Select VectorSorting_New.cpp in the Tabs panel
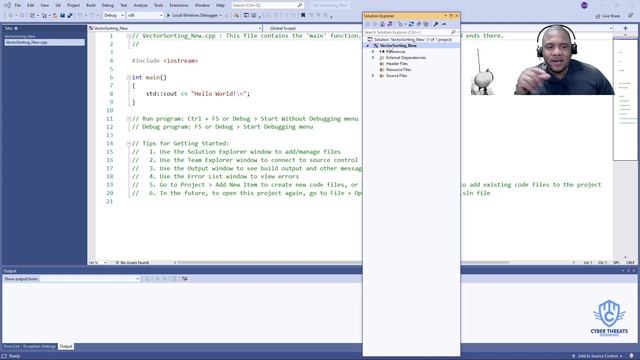640x360 pixels. pyautogui.click(x=44, y=42)
